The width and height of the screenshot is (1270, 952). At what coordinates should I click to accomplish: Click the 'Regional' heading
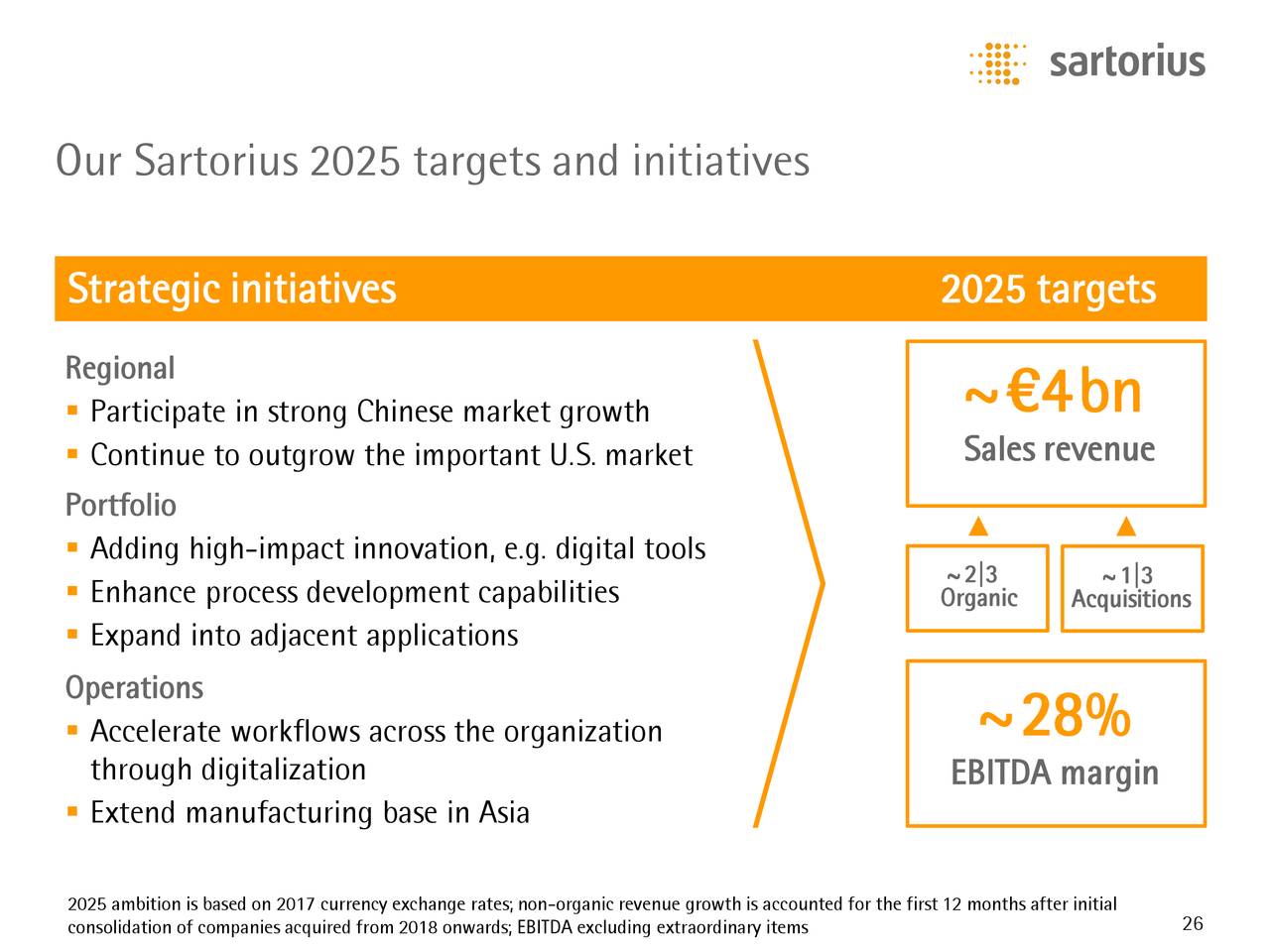pos(119,369)
